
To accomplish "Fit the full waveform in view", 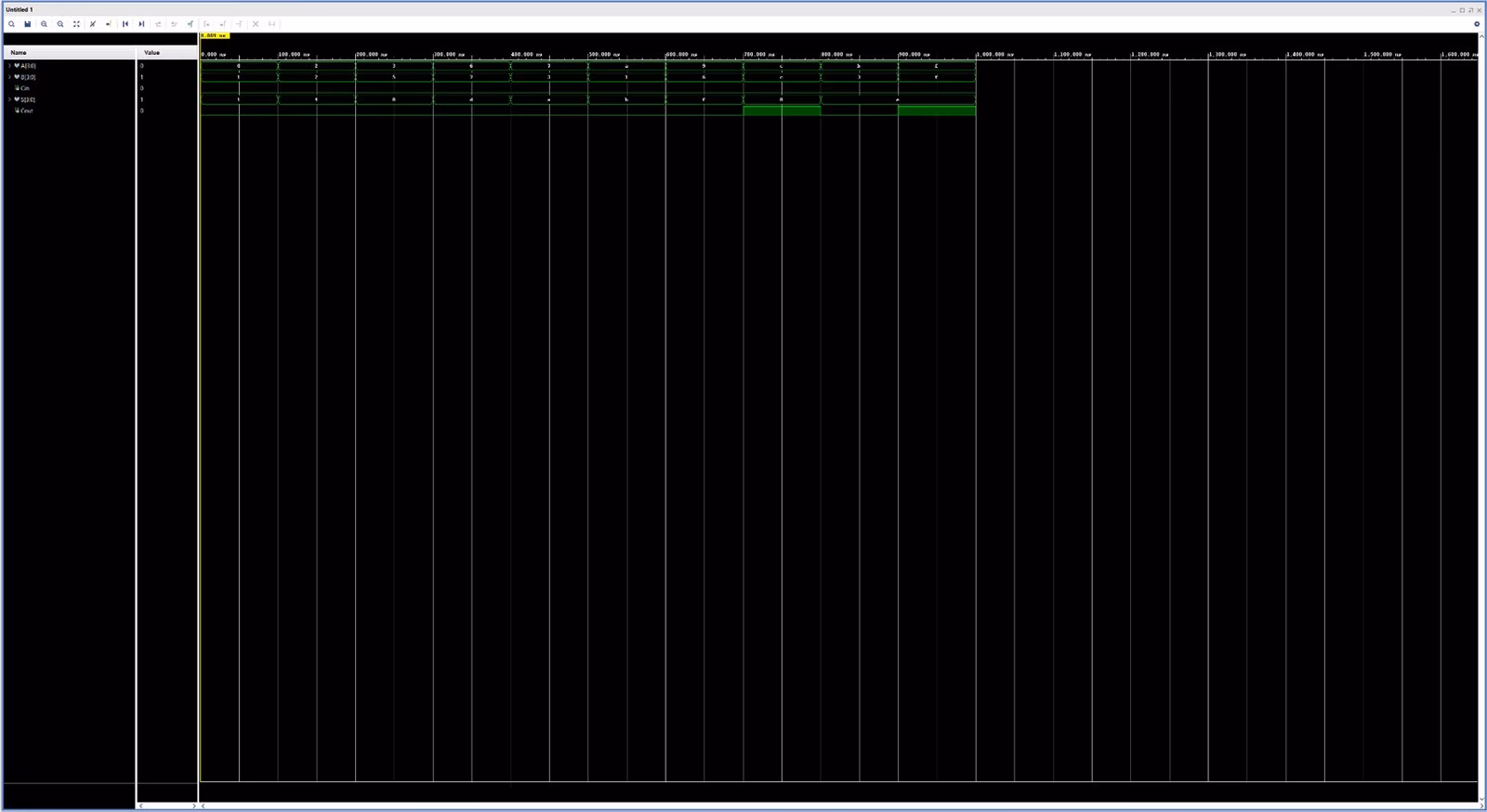I will (76, 24).
